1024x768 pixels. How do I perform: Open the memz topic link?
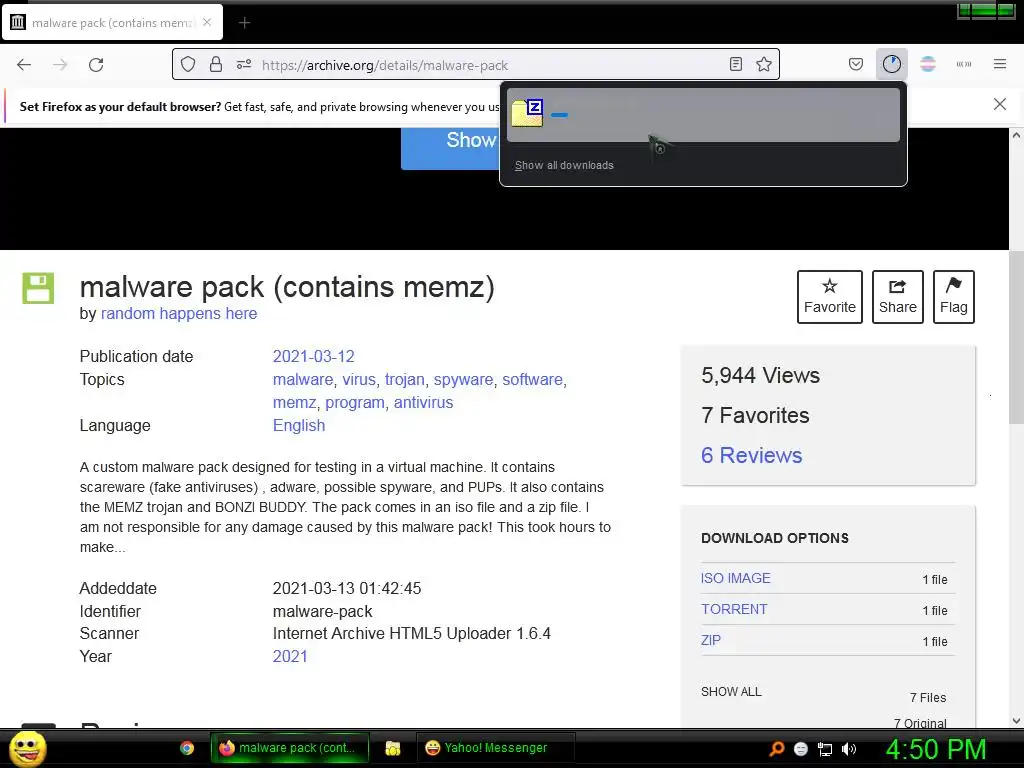pos(294,402)
